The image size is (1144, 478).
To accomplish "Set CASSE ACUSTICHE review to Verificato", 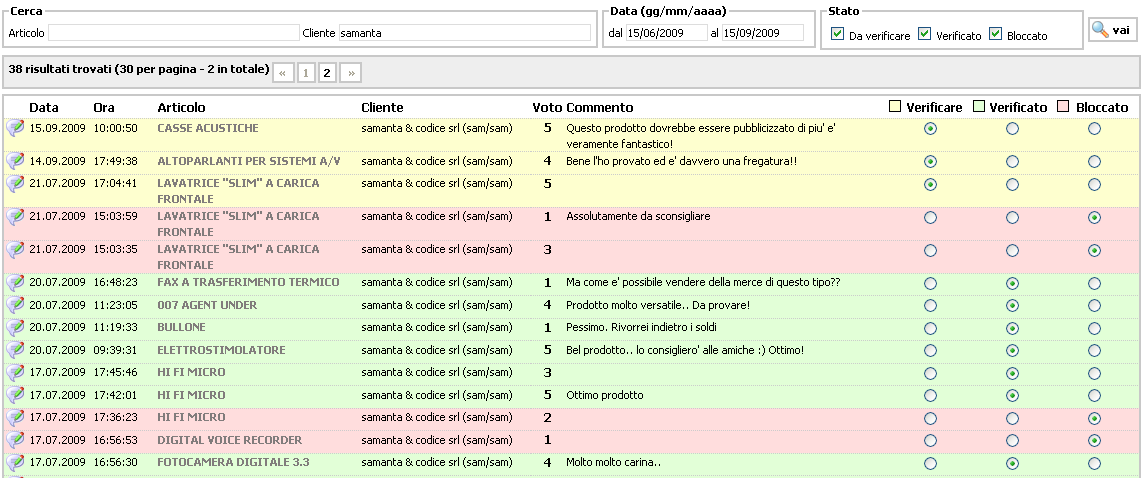I will coord(1012,128).
